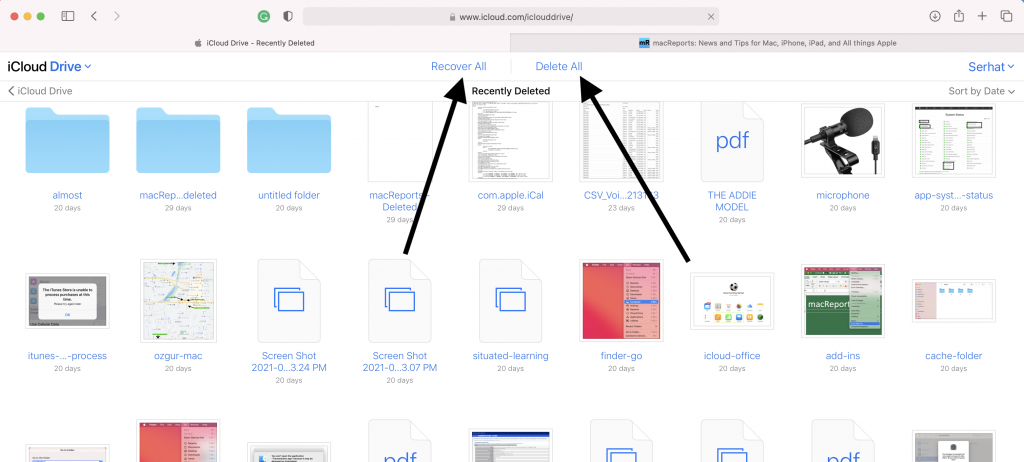Screen dimensions: 1024x462
Task: Select Screen Shot 2021-0...3.07 PM file icon
Action: click(x=400, y=301)
